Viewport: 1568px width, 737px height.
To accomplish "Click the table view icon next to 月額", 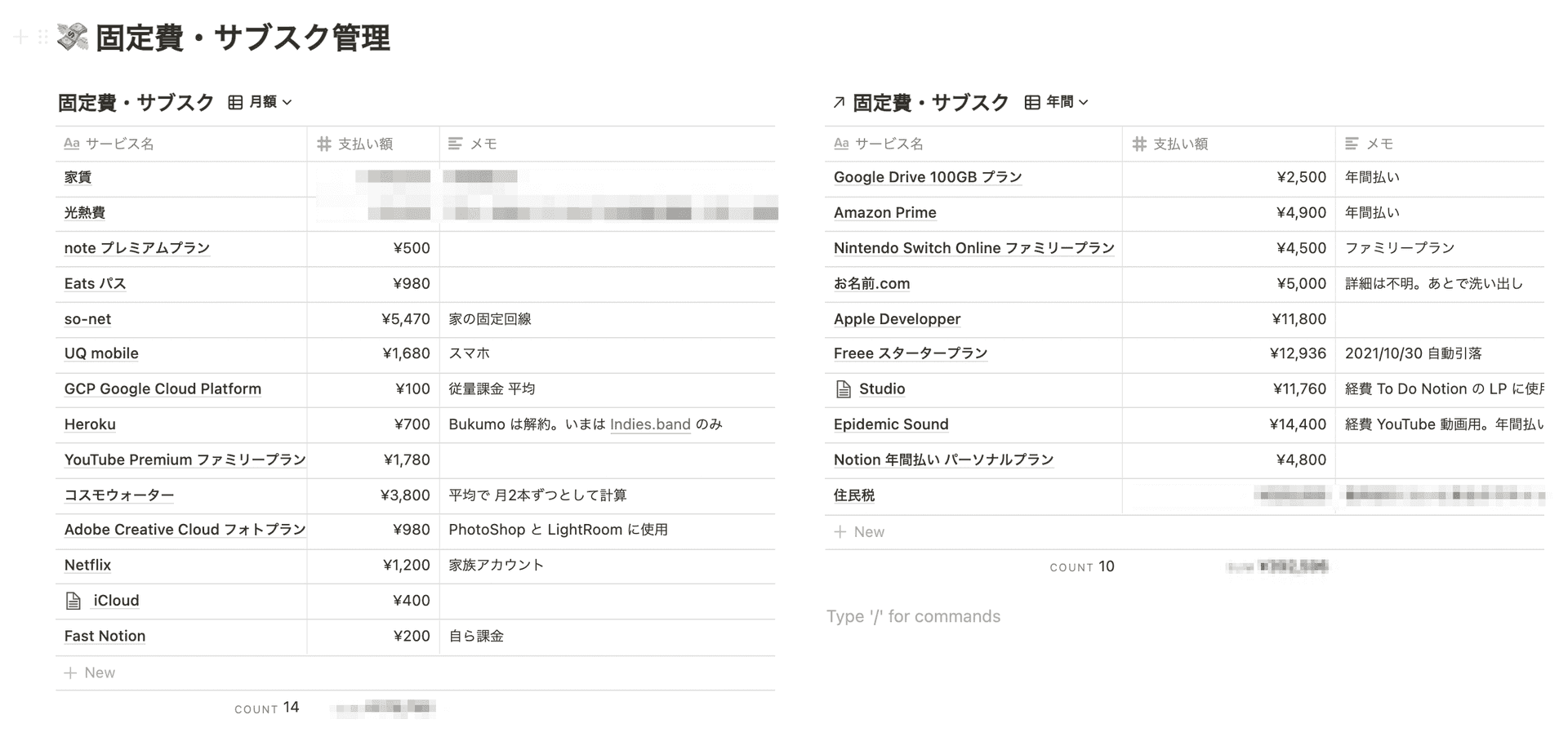I will tap(235, 102).
